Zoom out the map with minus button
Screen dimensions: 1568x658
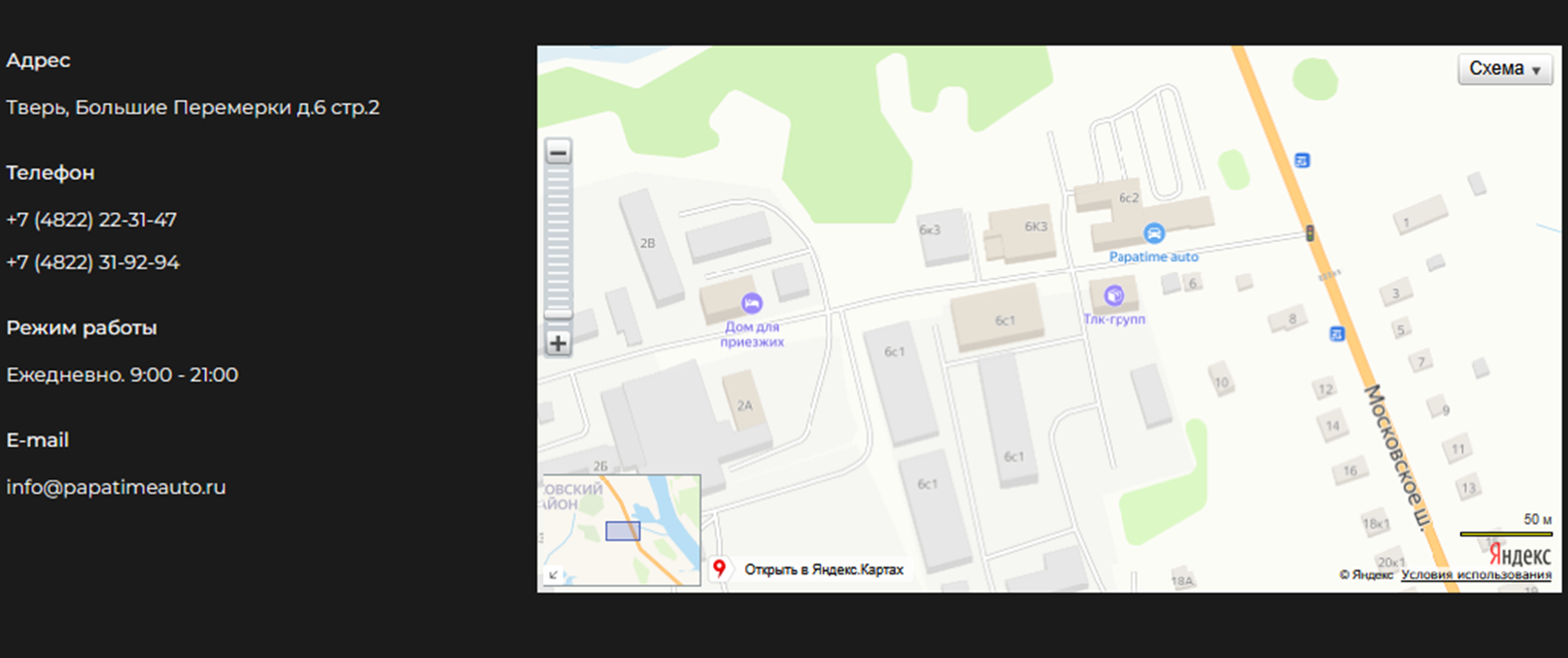pyautogui.click(x=558, y=152)
